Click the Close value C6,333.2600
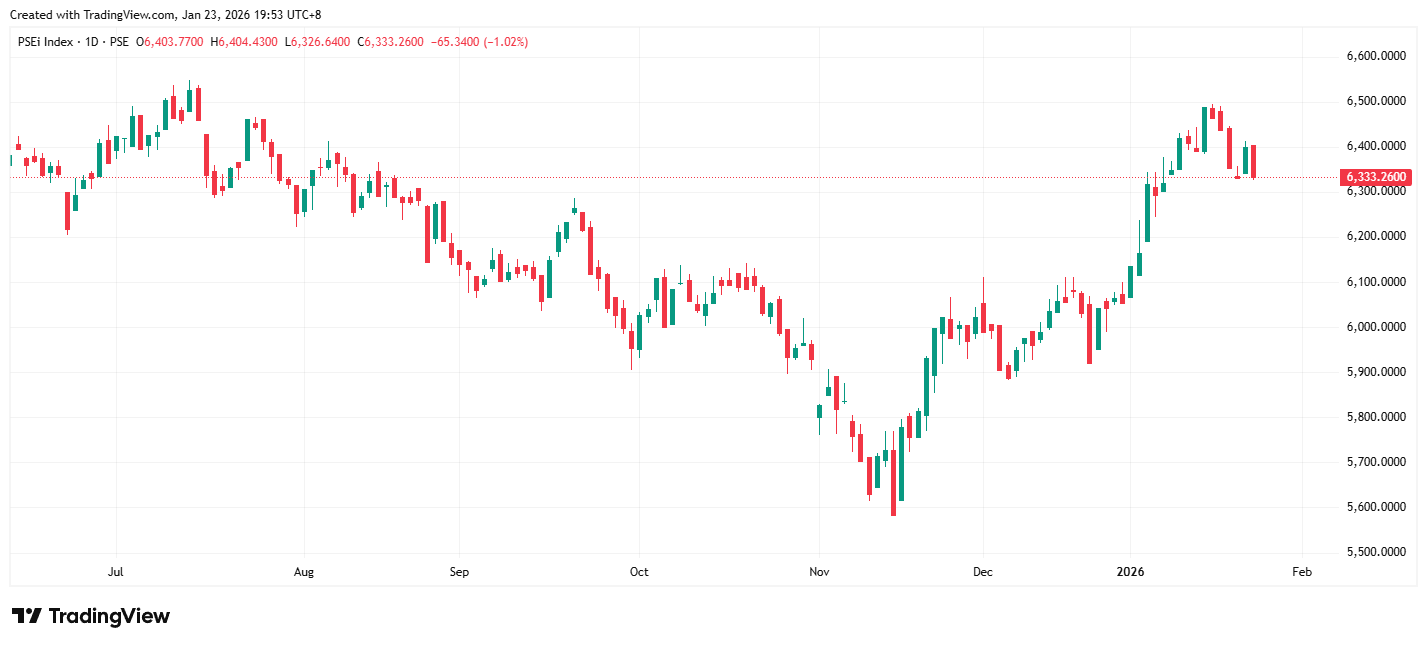1427x646 pixels. click(x=393, y=42)
